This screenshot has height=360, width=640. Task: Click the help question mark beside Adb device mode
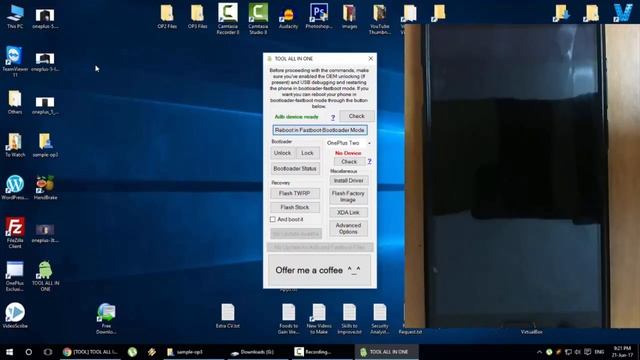[x=333, y=118]
